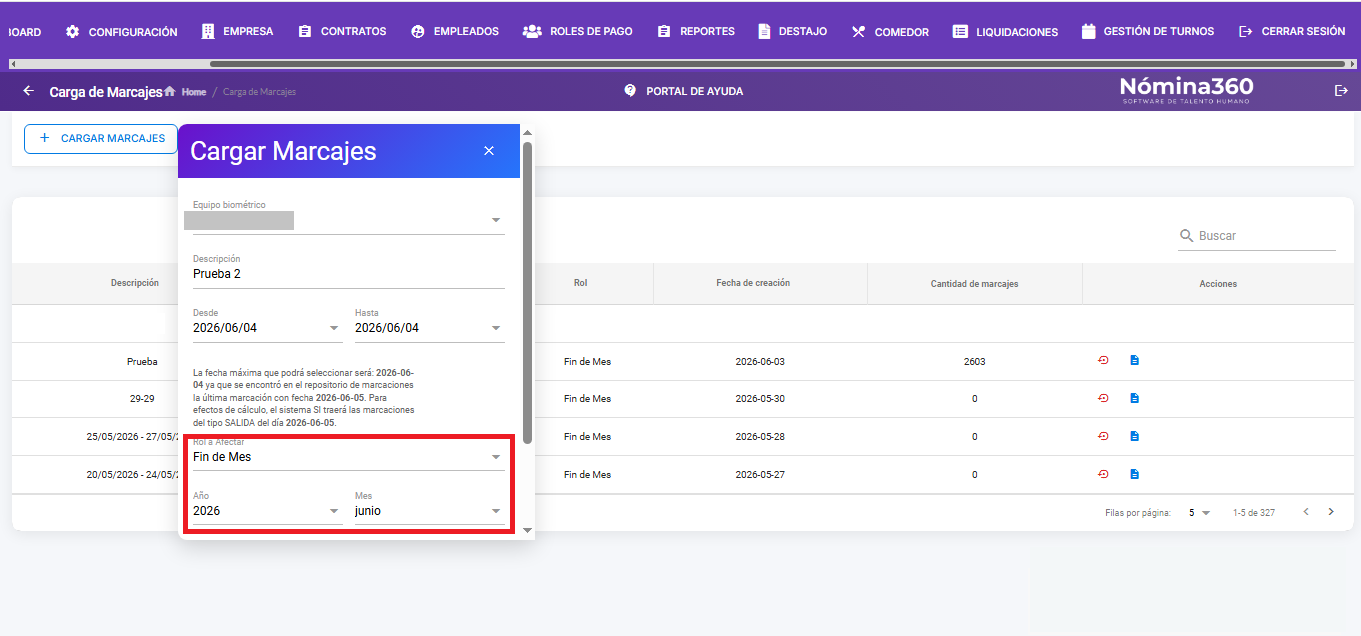
Task: Open the Liquidaciones menu
Action: (1005, 31)
